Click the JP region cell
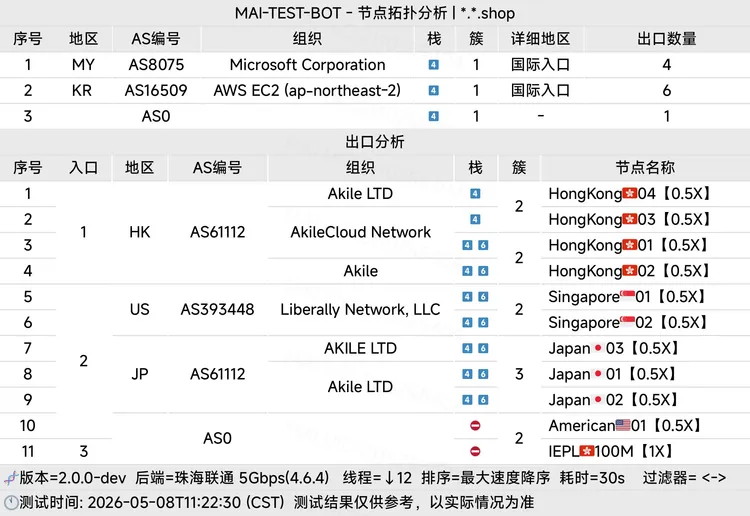 click(140, 374)
